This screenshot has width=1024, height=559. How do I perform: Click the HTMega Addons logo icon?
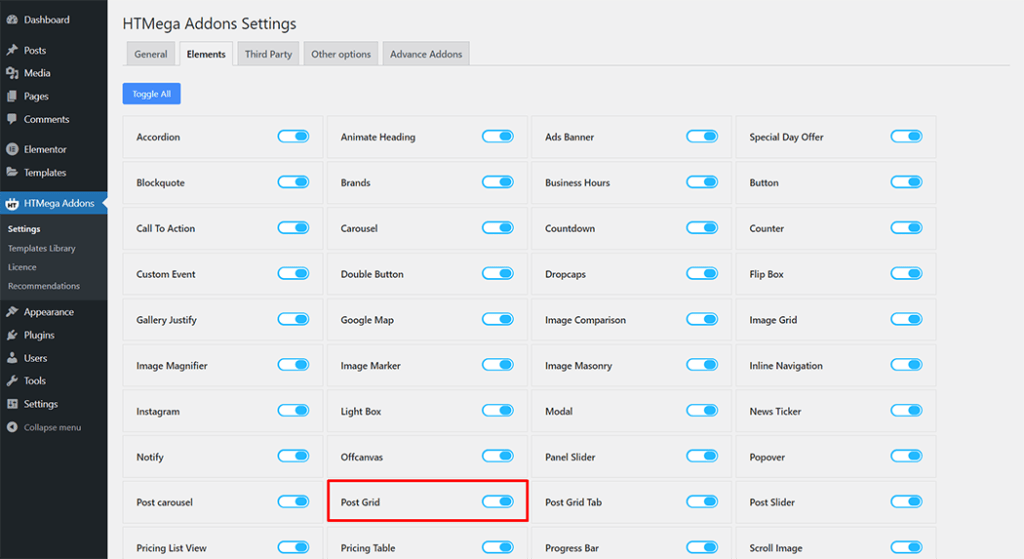tap(12, 204)
